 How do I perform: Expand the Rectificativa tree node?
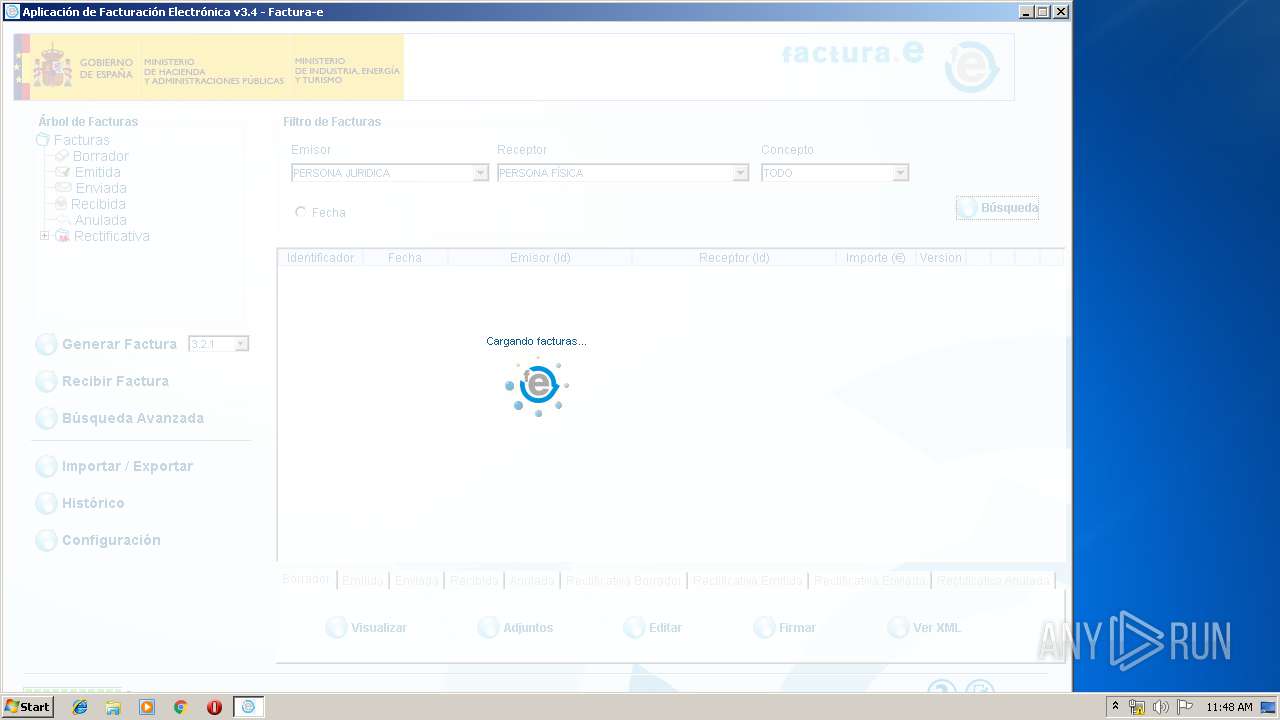pos(44,236)
